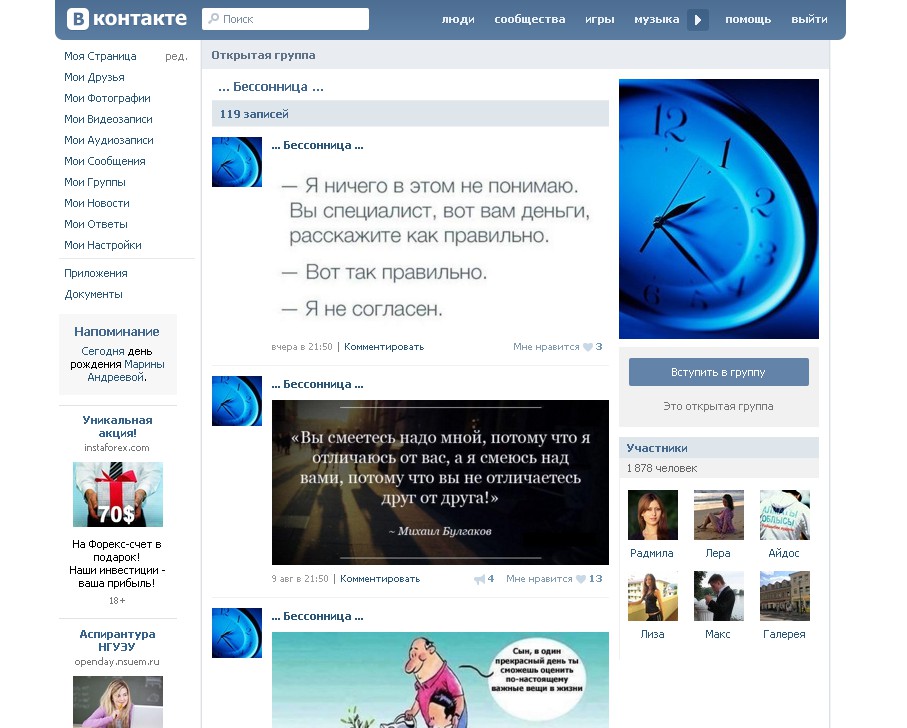907x728 pixels.
Task: Click the Аспирантура НГУЭУ ad photo
Action: [117, 702]
